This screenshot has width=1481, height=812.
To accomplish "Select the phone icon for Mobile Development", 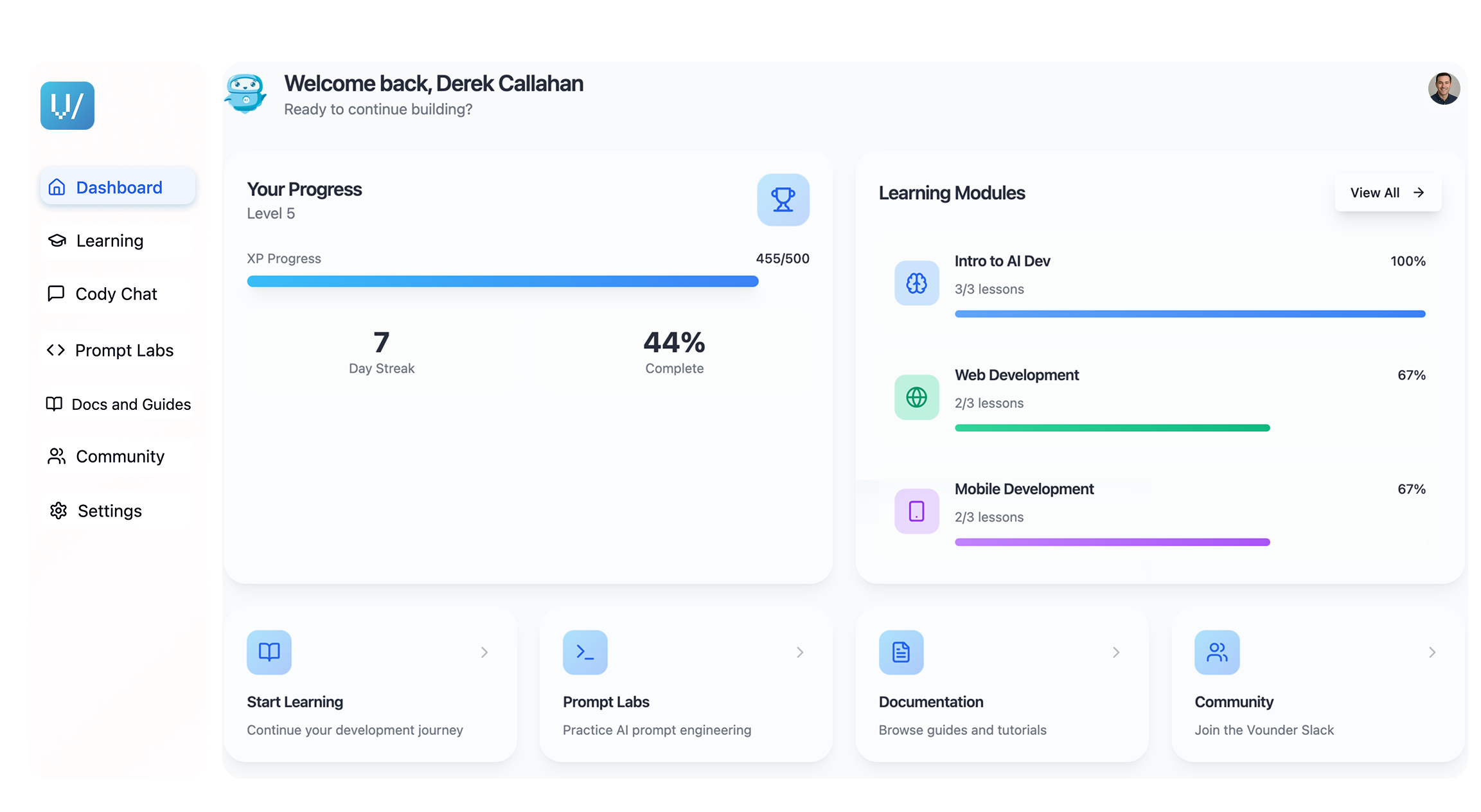I will (x=916, y=511).
